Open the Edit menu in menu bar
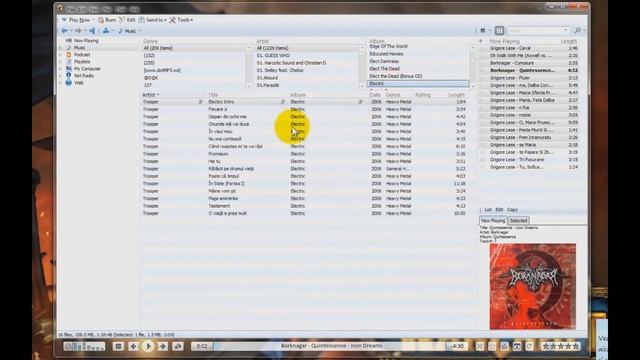Image resolution: width=640 pixels, height=360 pixels. [82, 9]
